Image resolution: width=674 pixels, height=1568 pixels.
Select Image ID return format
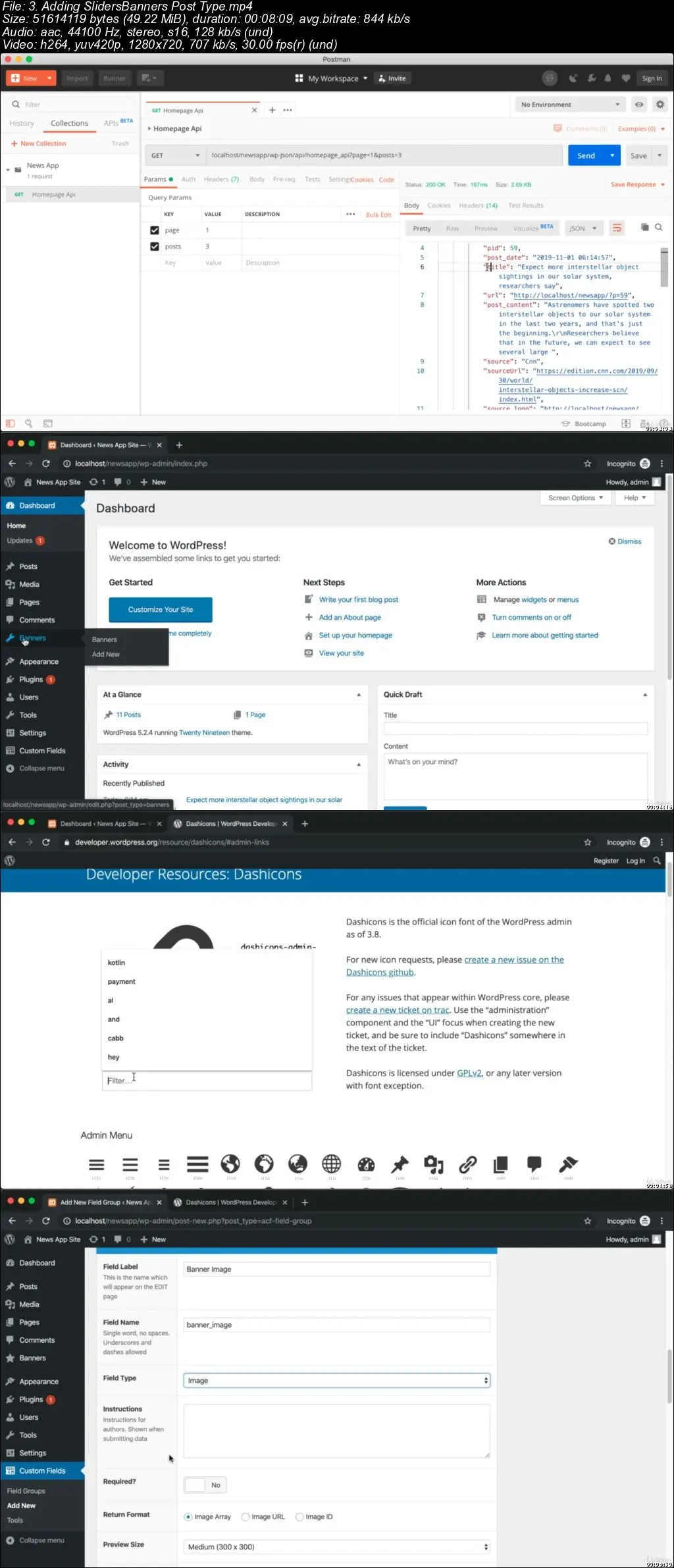point(299,1517)
